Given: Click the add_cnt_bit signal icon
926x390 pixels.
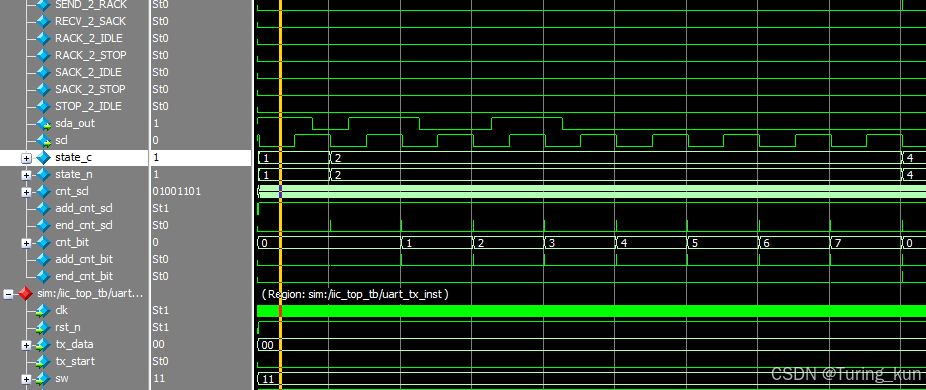Looking at the screenshot, I should pos(43,259).
